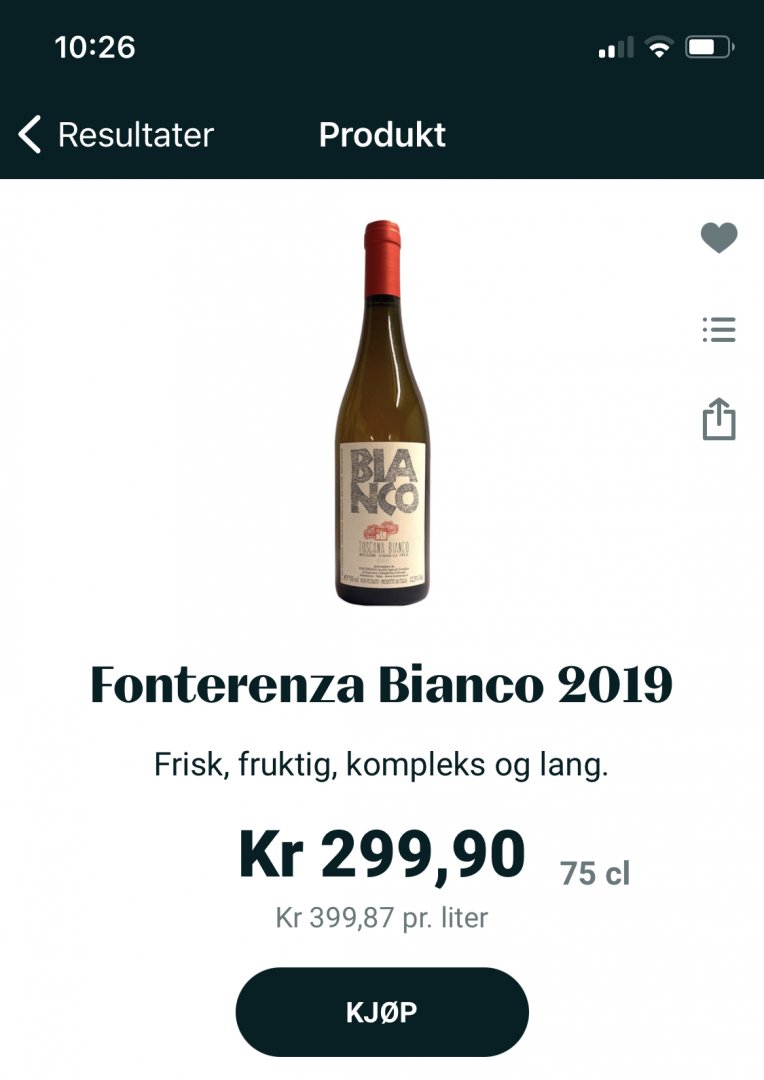The image size is (764, 1080).
Task: Buy the wine with KJØP button
Action: 382,1012
